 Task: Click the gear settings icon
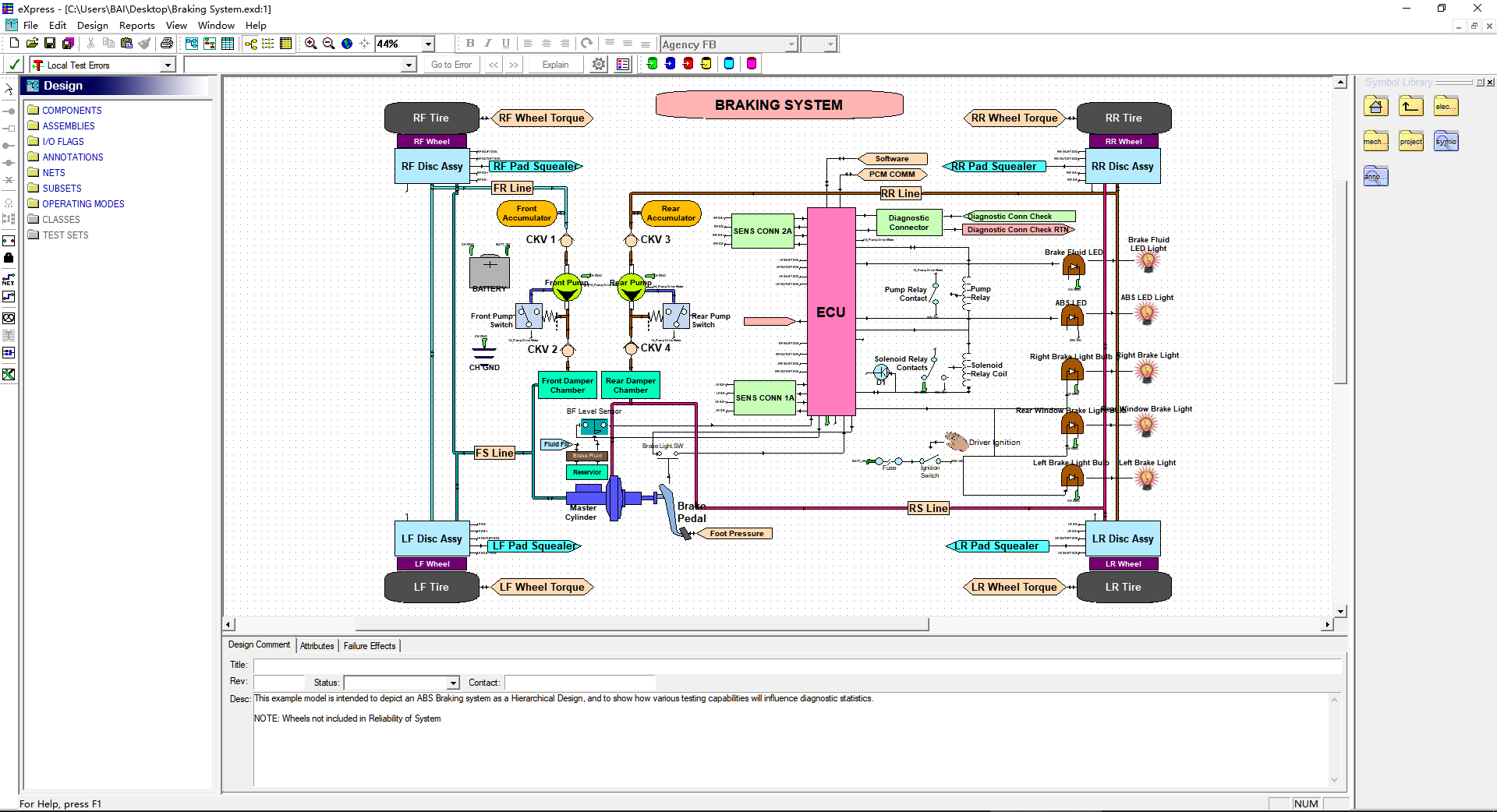tap(599, 65)
